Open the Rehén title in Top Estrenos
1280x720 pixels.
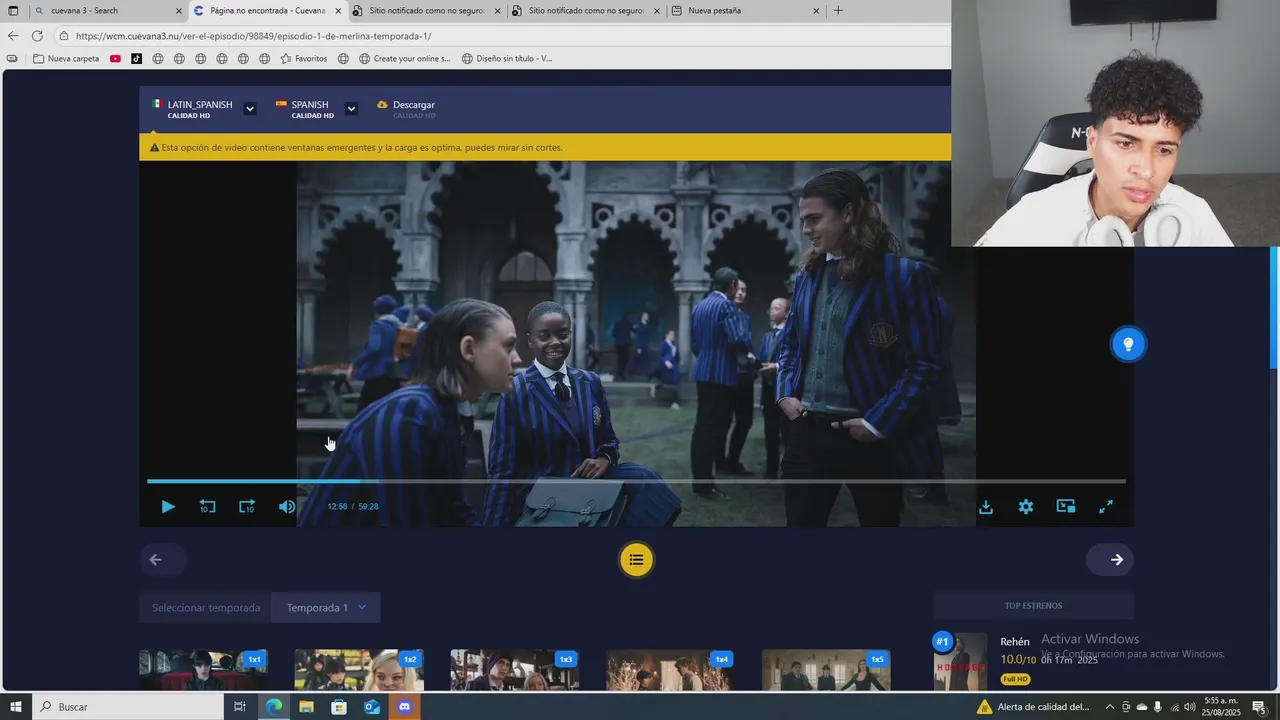pos(1014,642)
